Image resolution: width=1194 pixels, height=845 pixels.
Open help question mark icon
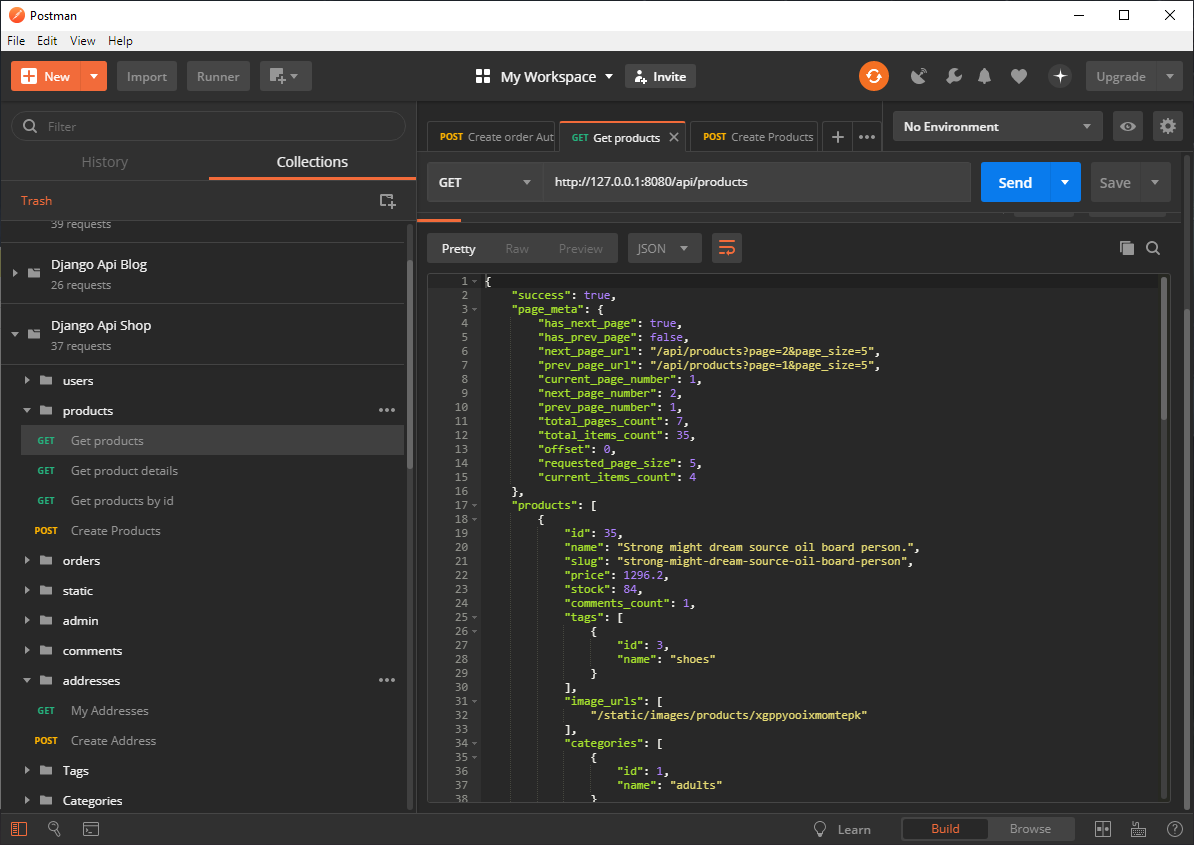[1175, 829]
